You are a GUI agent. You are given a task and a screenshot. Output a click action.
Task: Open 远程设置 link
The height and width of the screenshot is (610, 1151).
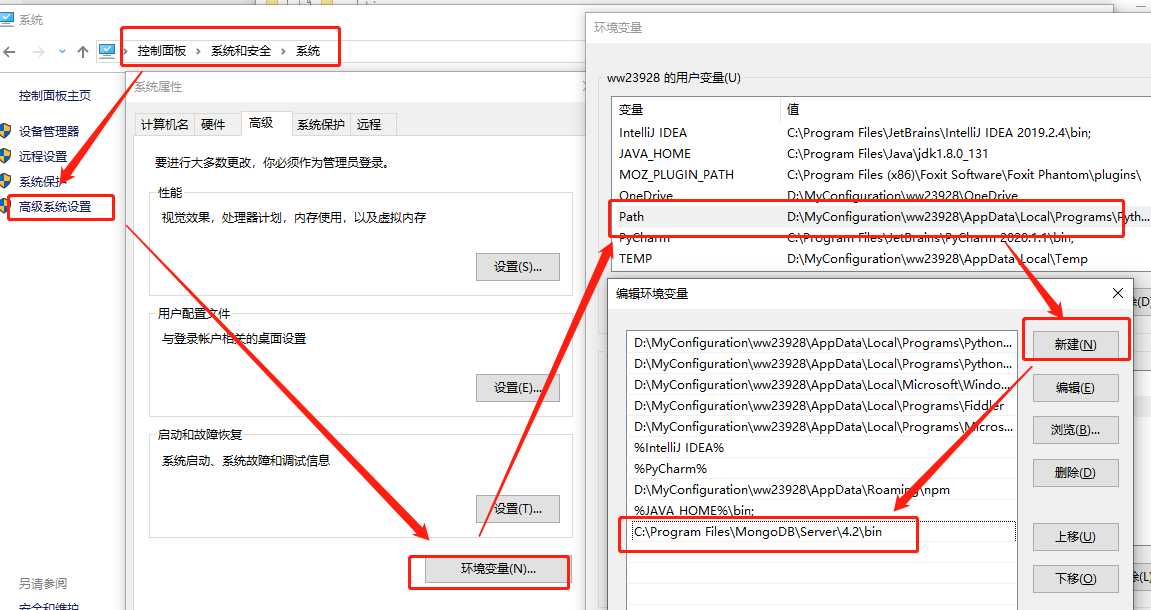point(43,156)
